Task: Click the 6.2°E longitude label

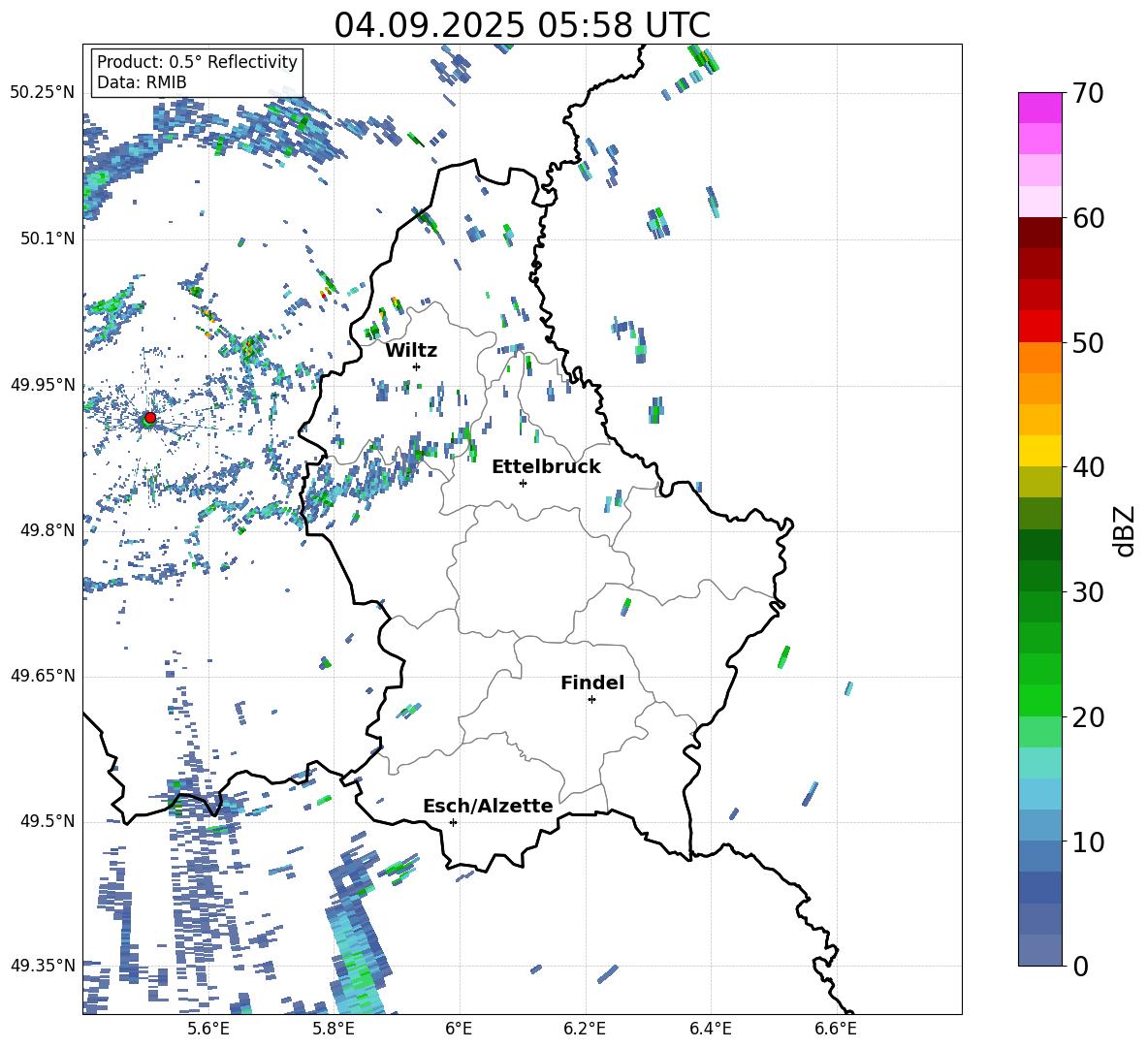Action: [585, 1029]
